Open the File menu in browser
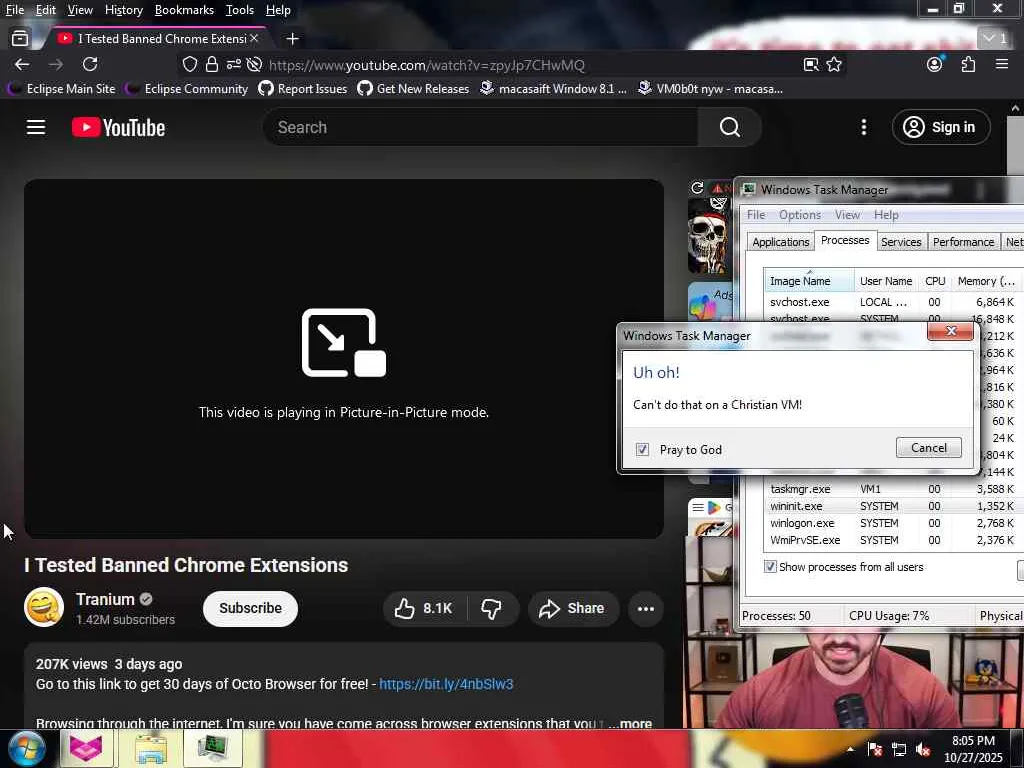 coord(14,10)
